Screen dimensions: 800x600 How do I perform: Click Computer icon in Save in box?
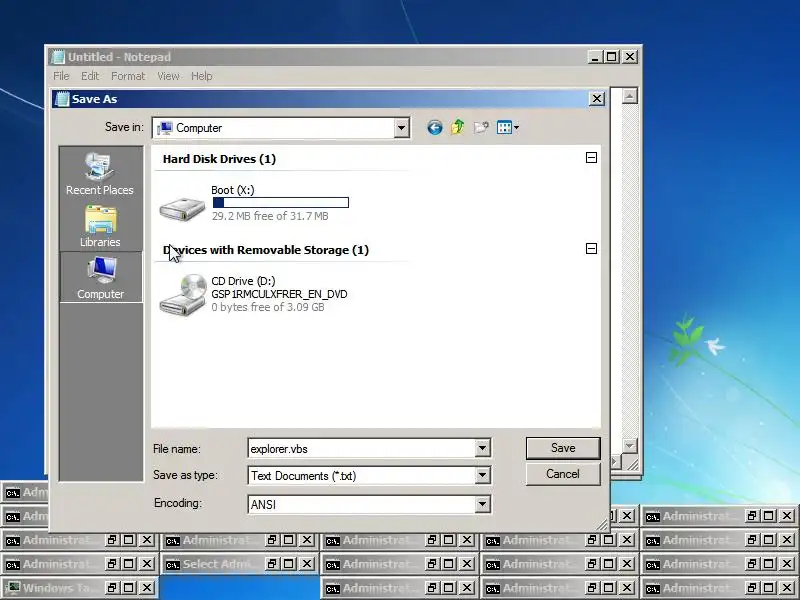click(x=164, y=128)
